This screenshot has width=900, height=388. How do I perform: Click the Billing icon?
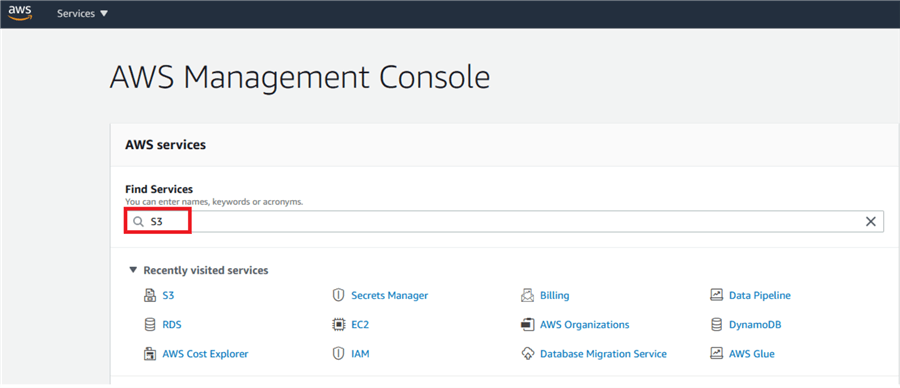click(x=527, y=296)
